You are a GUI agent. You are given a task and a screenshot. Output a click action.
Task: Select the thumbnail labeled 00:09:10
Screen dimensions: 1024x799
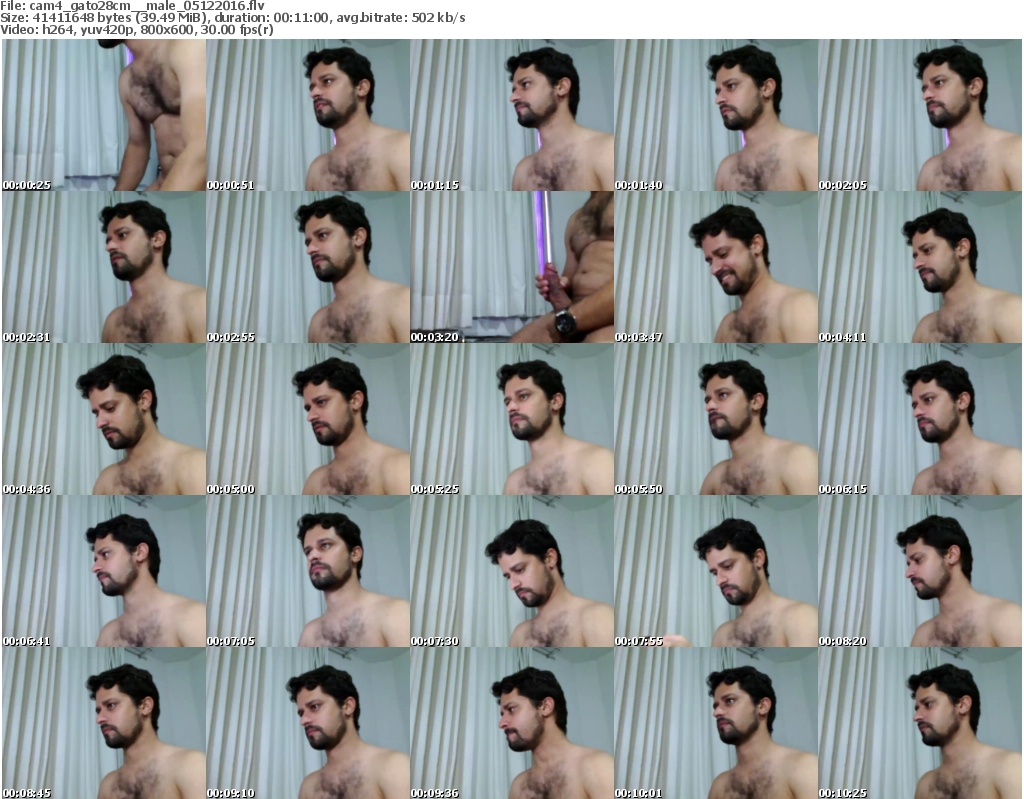point(307,723)
